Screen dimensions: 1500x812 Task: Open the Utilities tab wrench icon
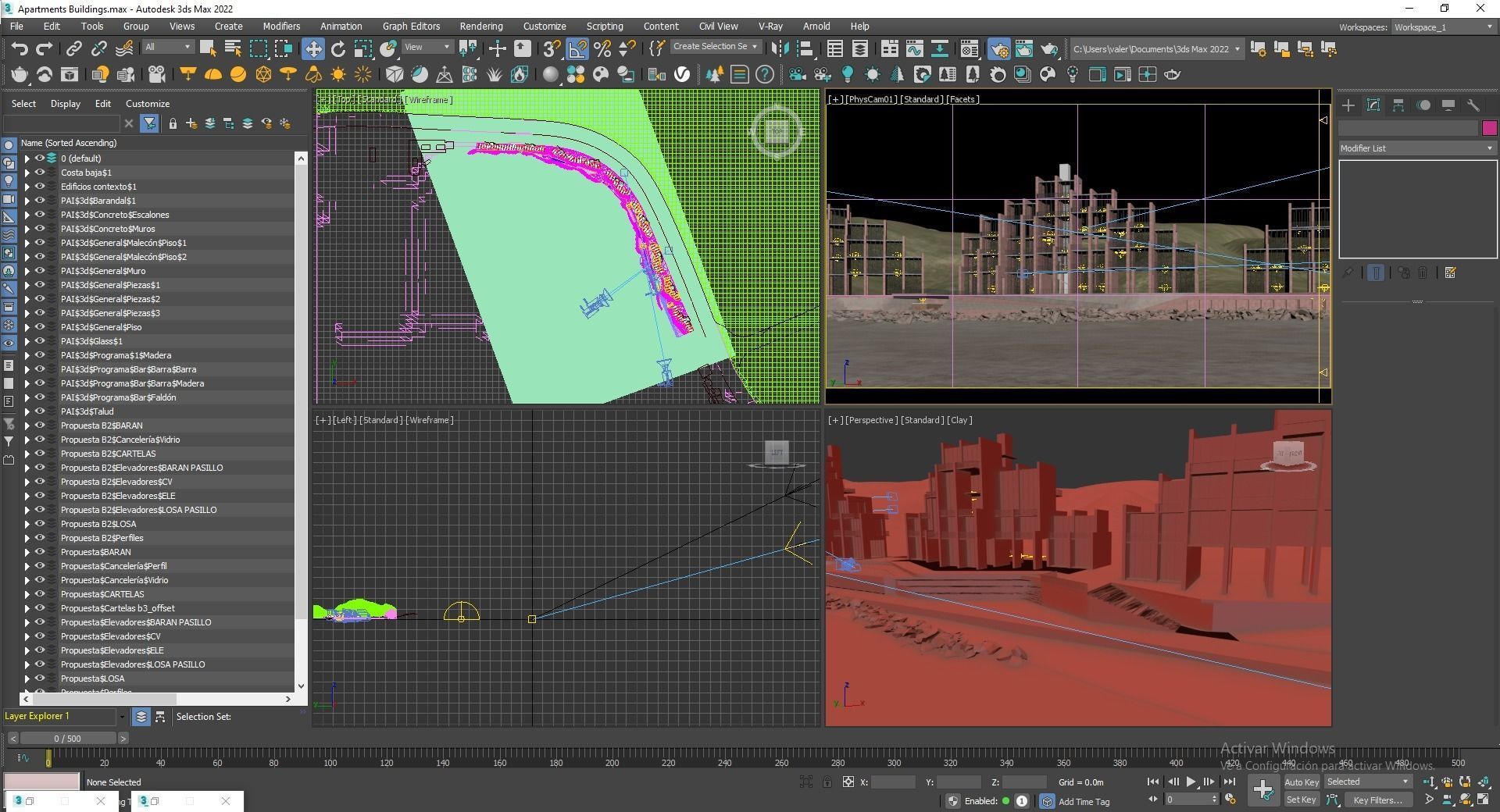[1473, 105]
